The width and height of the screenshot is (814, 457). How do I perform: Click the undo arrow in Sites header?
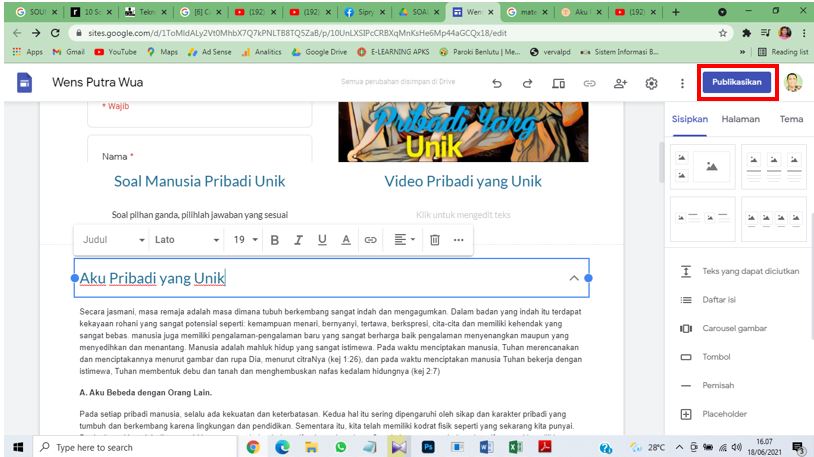click(x=497, y=84)
